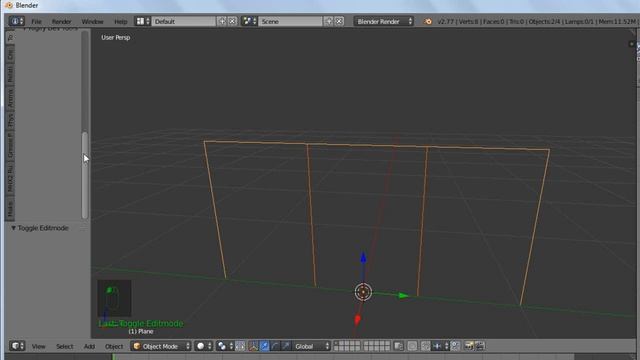Toggle manipulate center points only
Screen dimensions: 640x360
coord(240,346)
